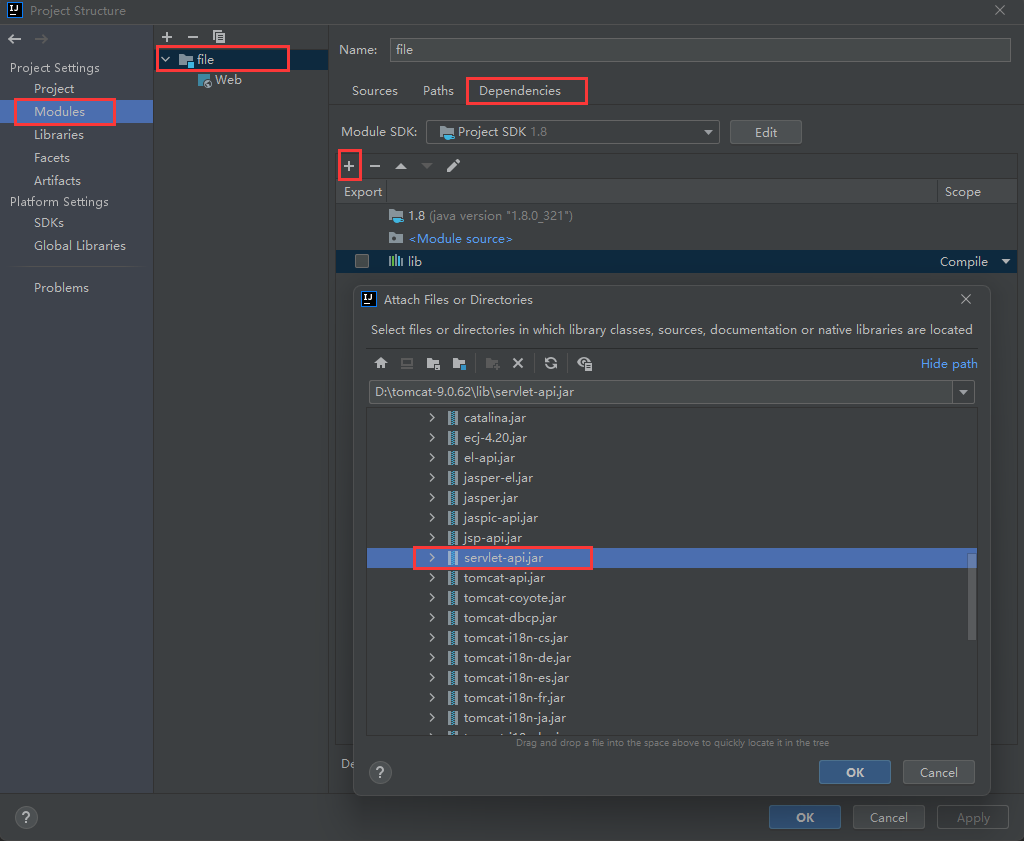Open SDKs under Platform Settings
This screenshot has width=1024, height=841.
coord(49,223)
